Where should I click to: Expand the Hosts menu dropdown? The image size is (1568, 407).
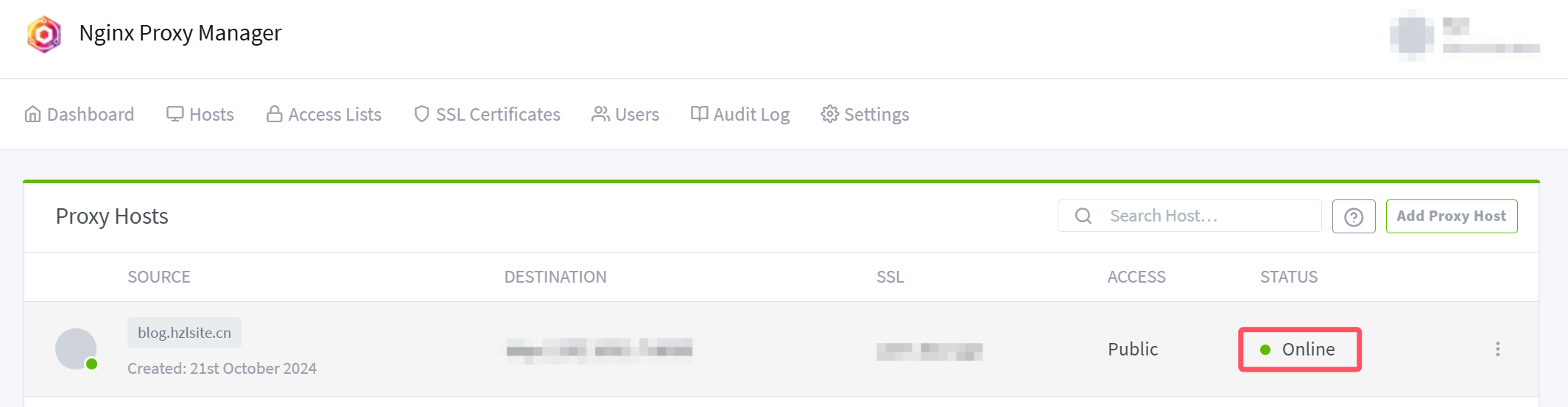(x=200, y=114)
